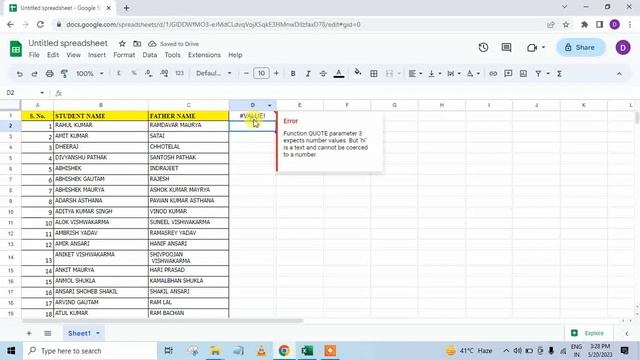Click the Share button
The height and width of the screenshot is (360, 640).
click(580, 47)
